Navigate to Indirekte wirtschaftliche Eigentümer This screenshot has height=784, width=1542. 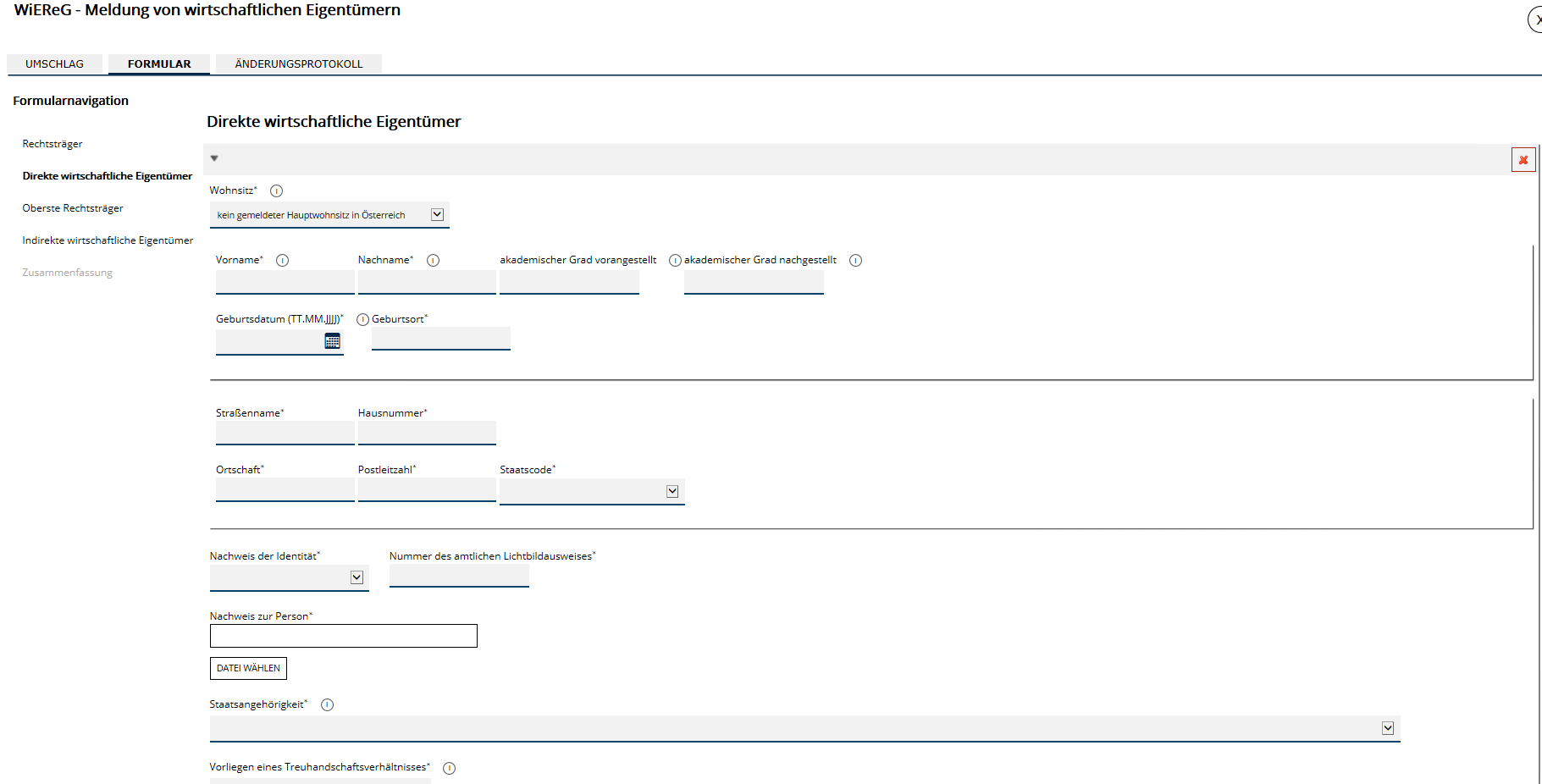[x=108, y=240]
